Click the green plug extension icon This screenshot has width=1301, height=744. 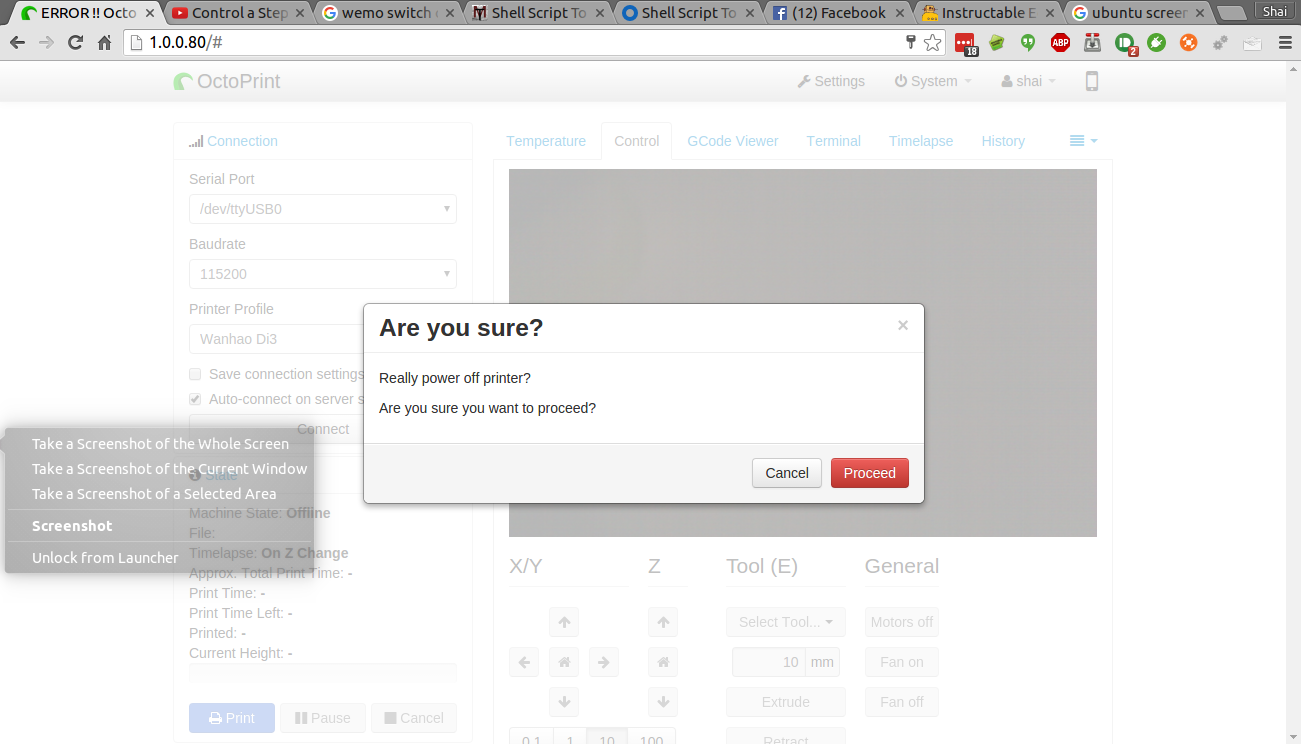coord(1156,43)
